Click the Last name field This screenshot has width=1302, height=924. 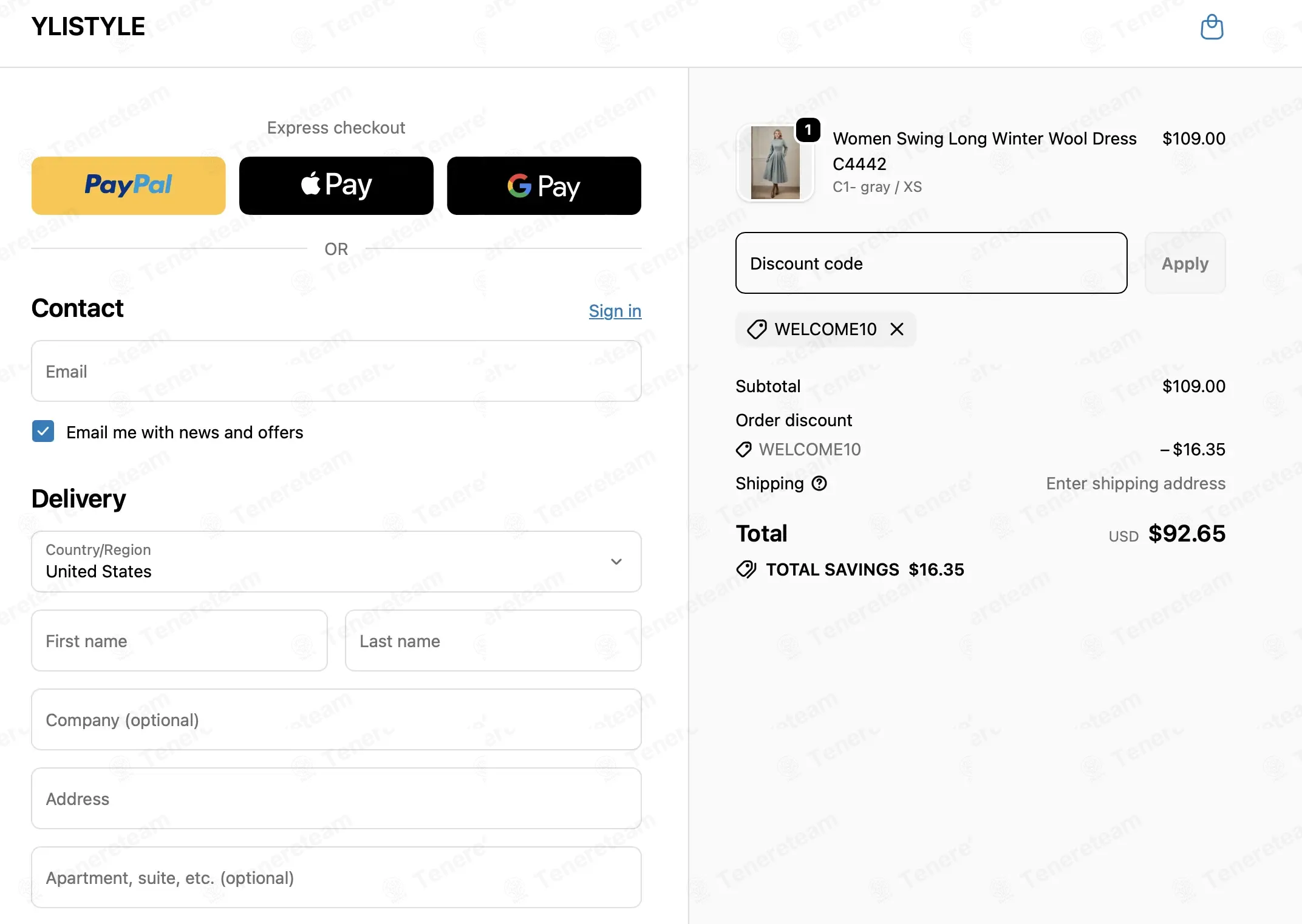click(493, 640)
